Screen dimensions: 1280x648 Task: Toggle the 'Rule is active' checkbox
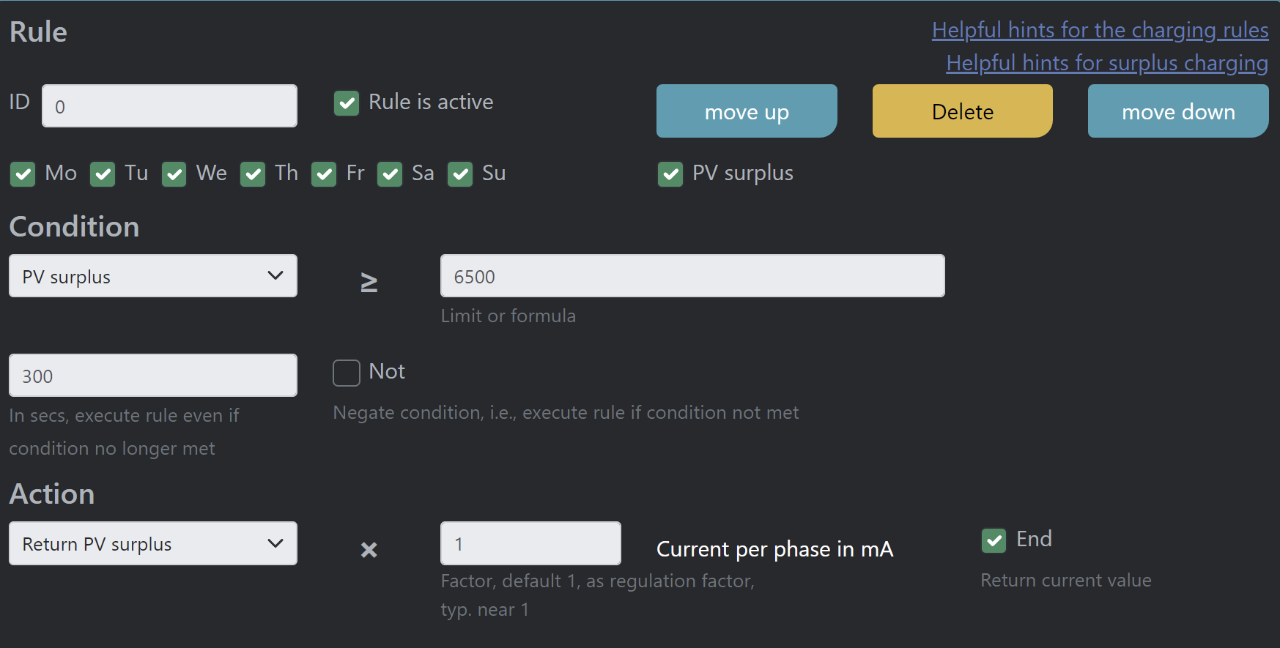click(346, 102)
